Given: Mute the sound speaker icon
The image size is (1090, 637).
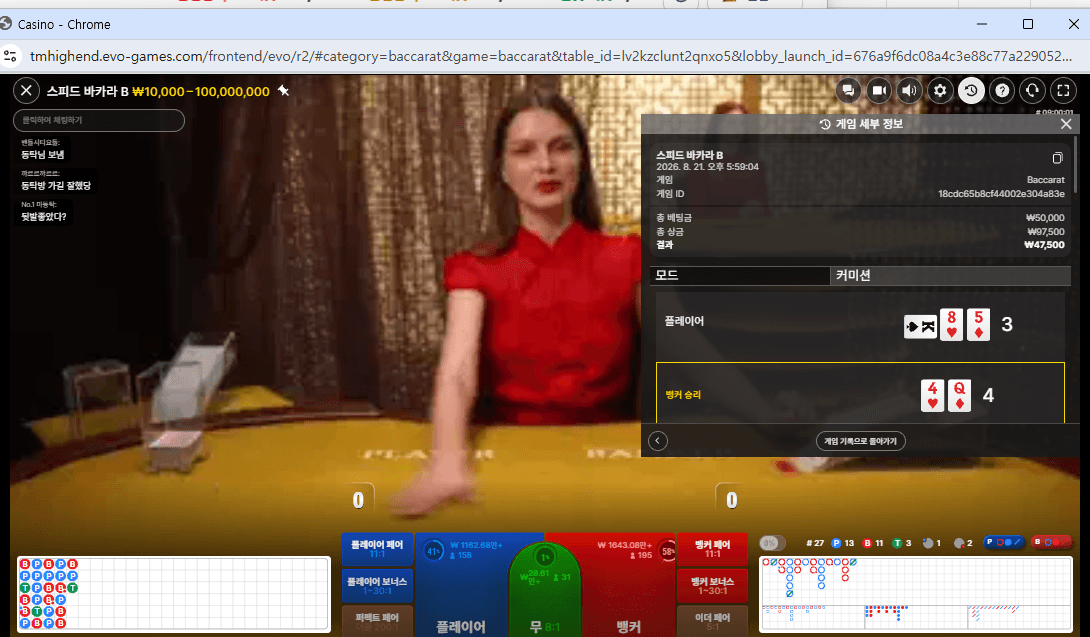Looking at the screenshot, I should 909,90.
